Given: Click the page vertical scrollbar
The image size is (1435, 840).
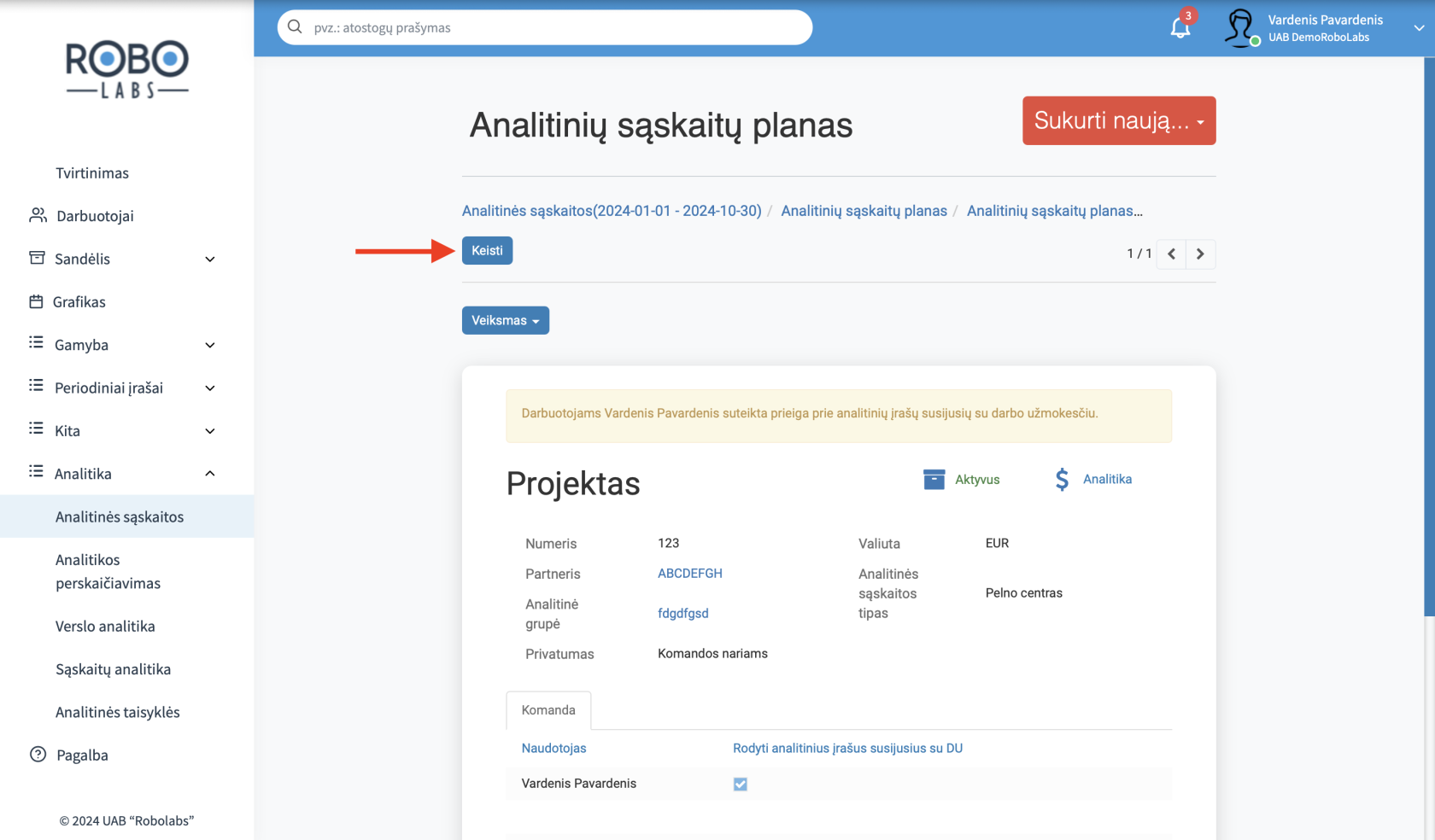Looking at the screenshot, I should (x=1429, y=336).
